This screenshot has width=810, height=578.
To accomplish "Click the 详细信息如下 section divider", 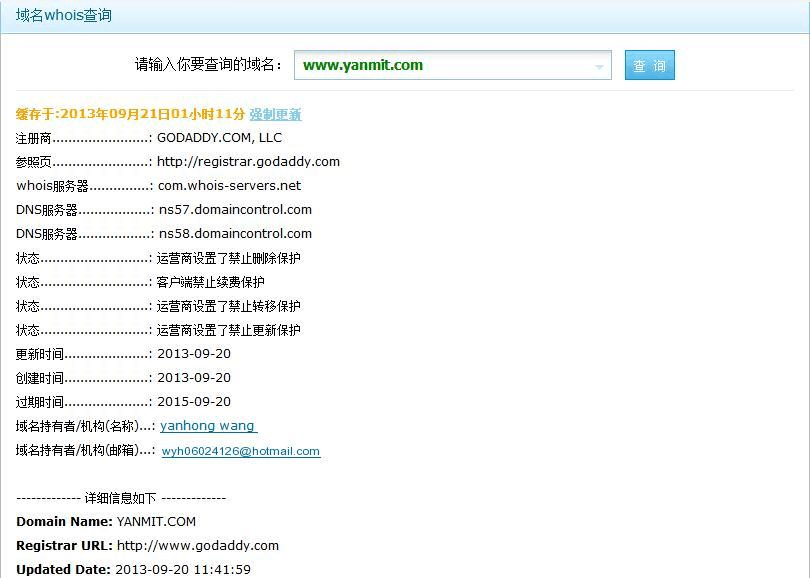I will (121, 498).
